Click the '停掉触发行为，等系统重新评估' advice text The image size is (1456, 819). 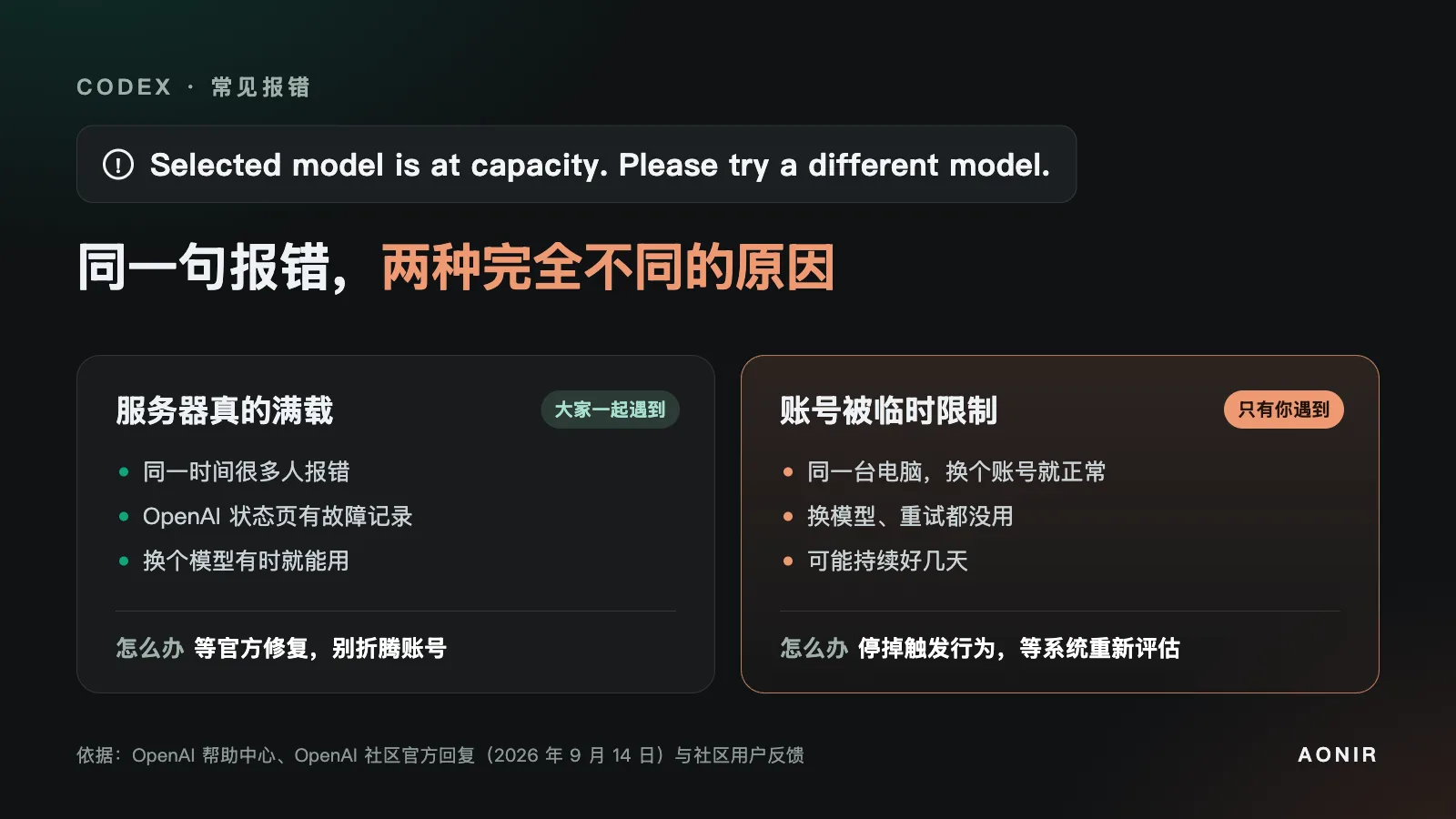click(1019, 648)
